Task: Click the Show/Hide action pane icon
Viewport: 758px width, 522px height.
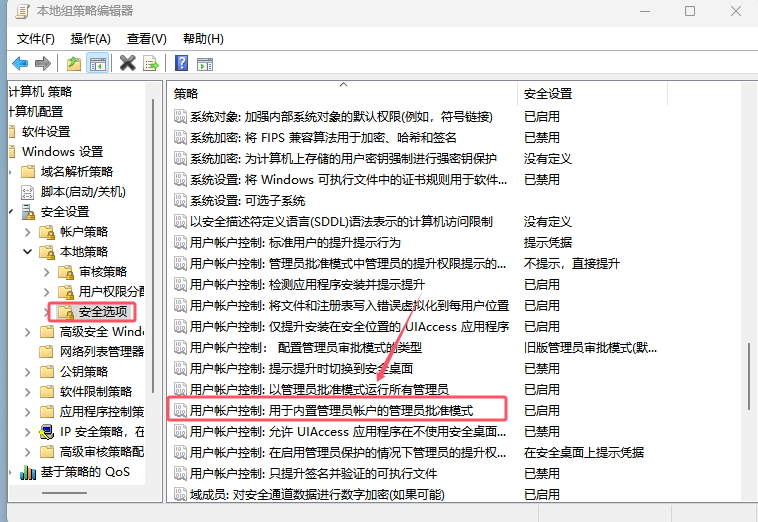Action: tap(205, 64)
